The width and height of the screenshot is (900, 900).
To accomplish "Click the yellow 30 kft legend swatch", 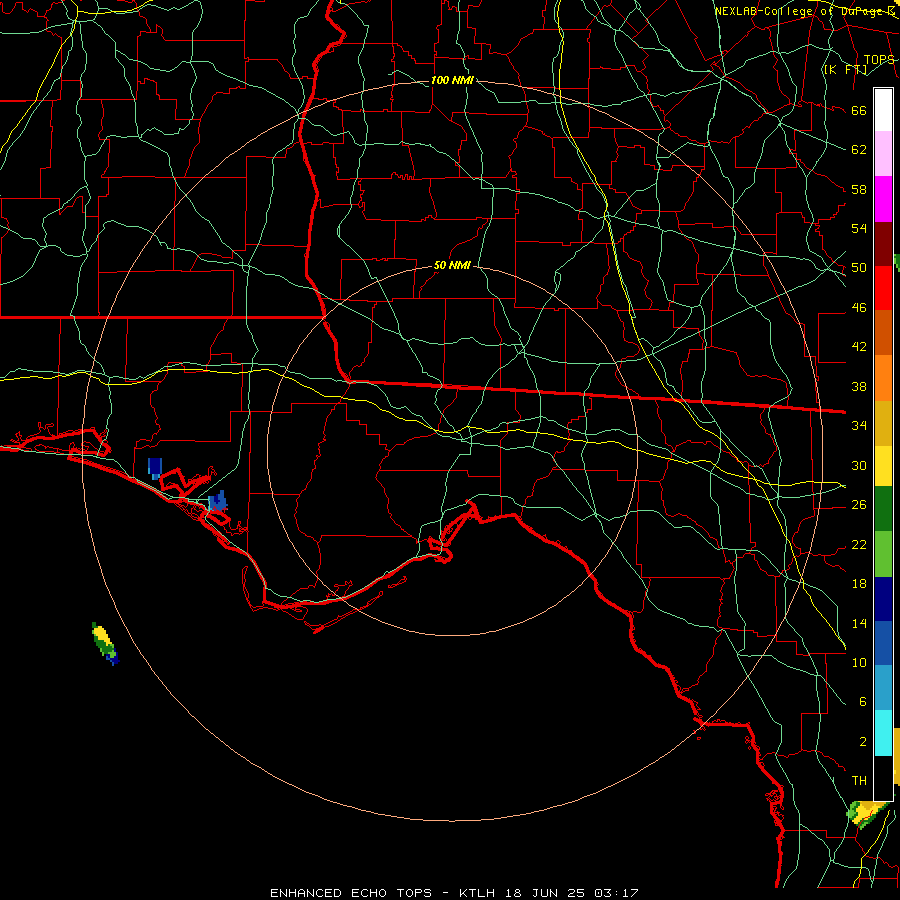I will coord(883,465).
